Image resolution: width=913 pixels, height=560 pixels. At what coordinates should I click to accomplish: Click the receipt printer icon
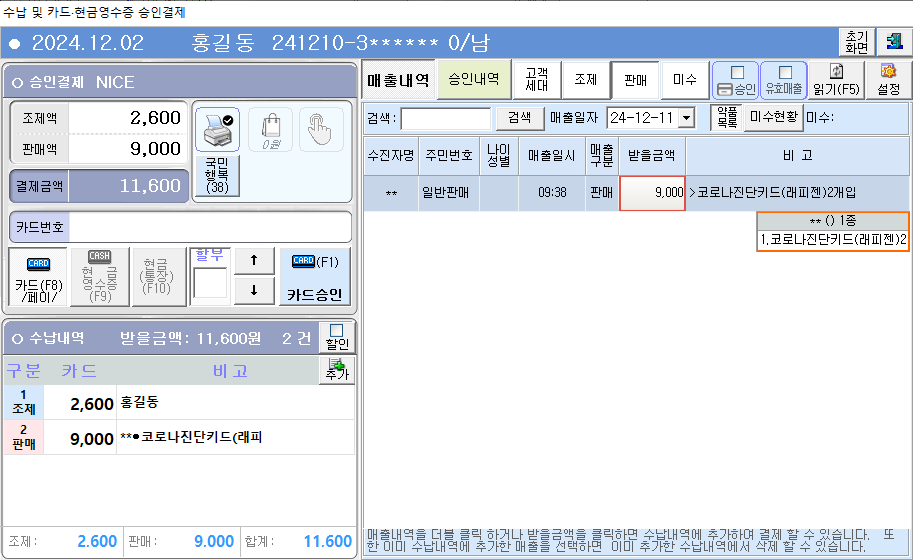[218, 129]
